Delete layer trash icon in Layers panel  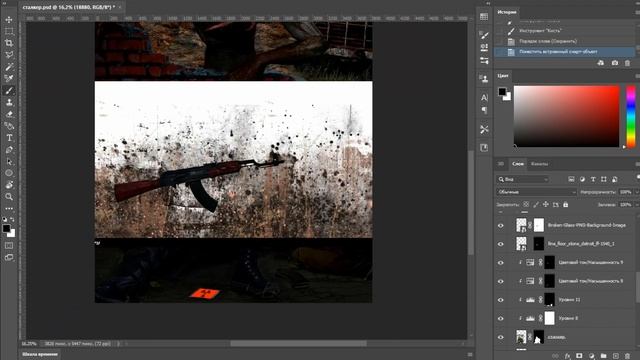pyautogui.click(x=627, y=356)
